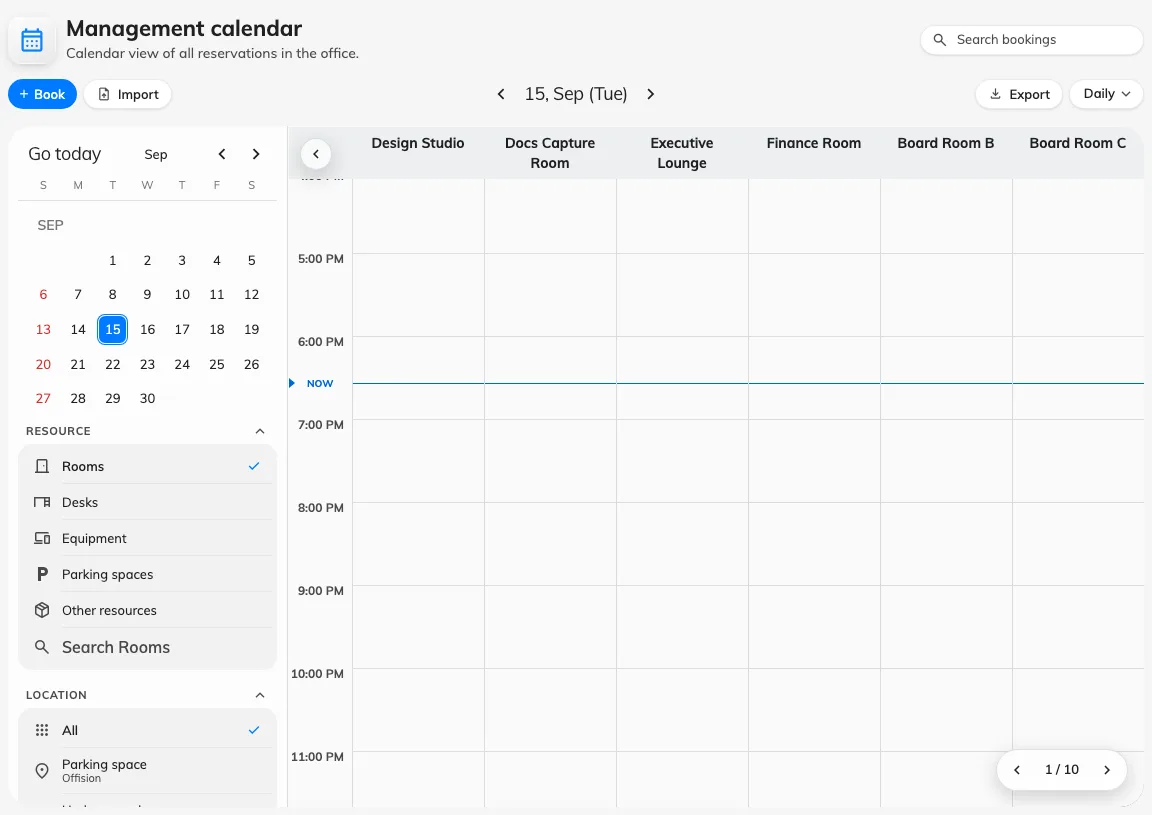Click the Search Rooms field
Image resolution: width=1152 pixels, height=815 pixels.
point(147,647)
